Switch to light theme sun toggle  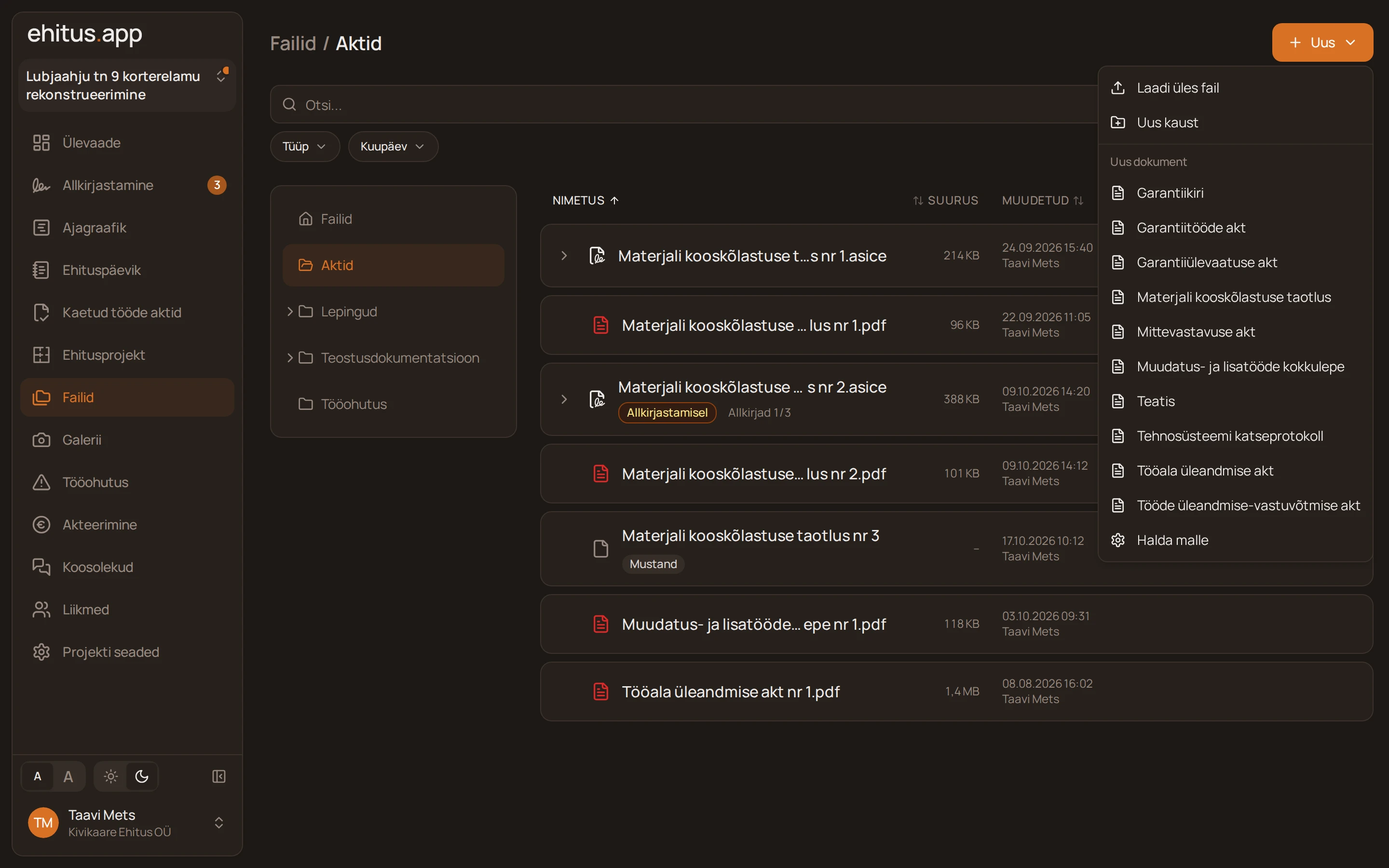[x=111, y=776]
